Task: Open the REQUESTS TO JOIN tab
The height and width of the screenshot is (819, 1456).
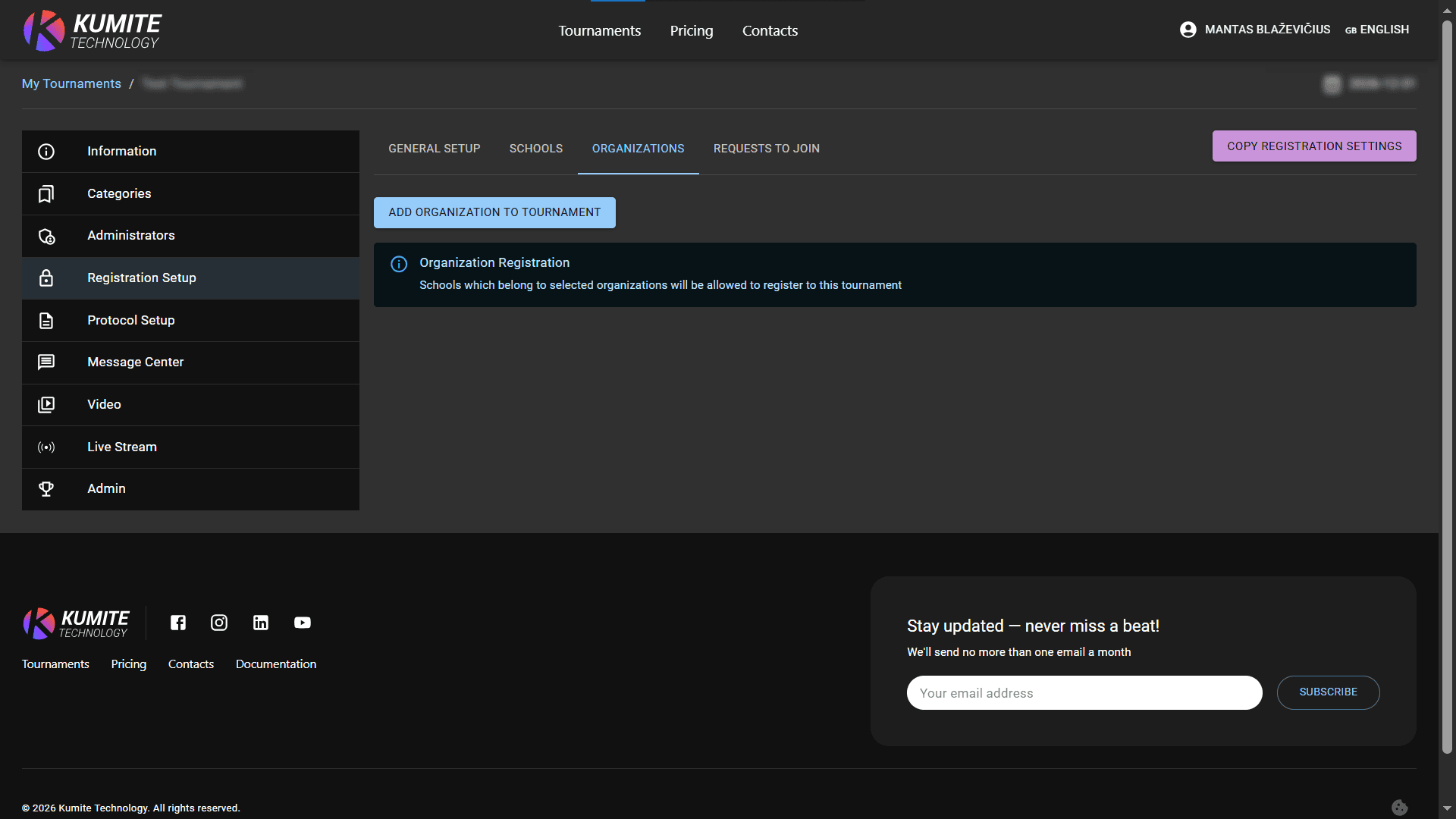Action: click(x=766, y=149)
